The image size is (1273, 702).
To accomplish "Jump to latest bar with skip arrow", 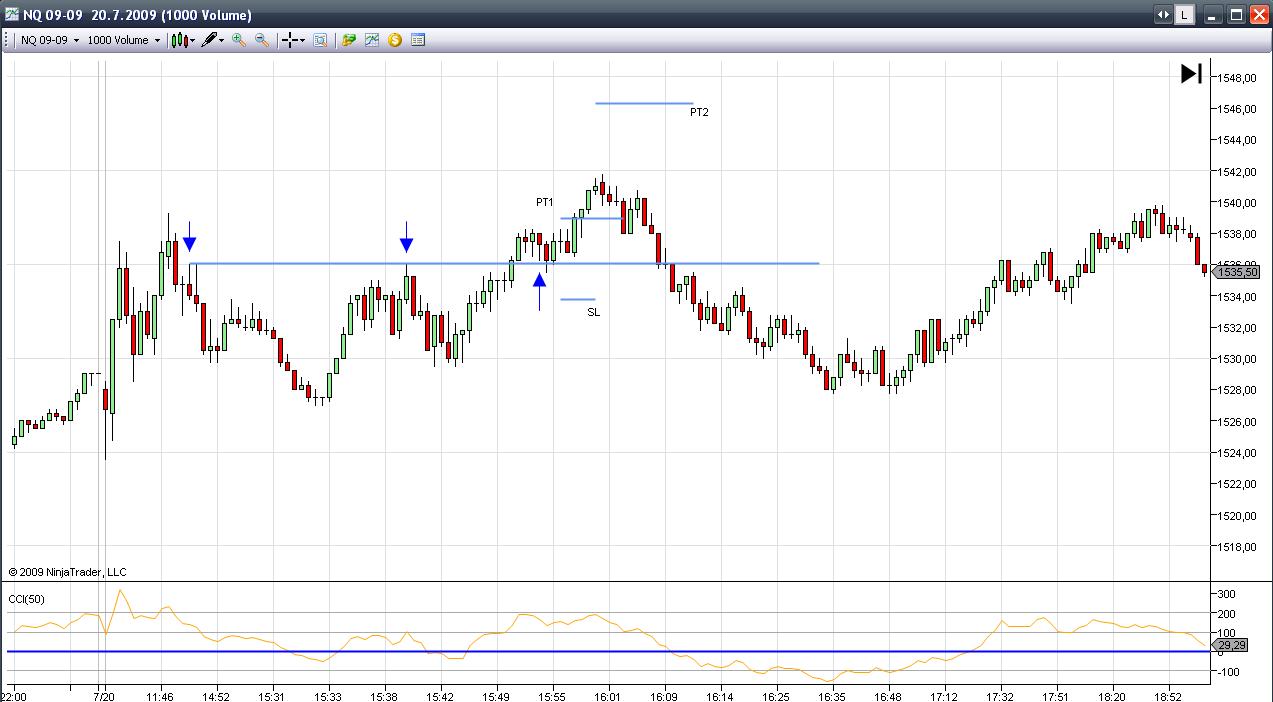I will tap(1191, 74).
